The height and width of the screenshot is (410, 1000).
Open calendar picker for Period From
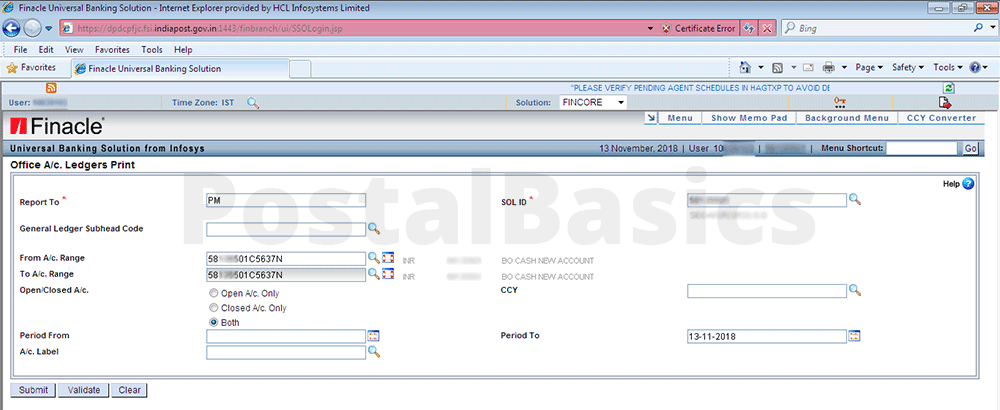[x=374, y=336]
